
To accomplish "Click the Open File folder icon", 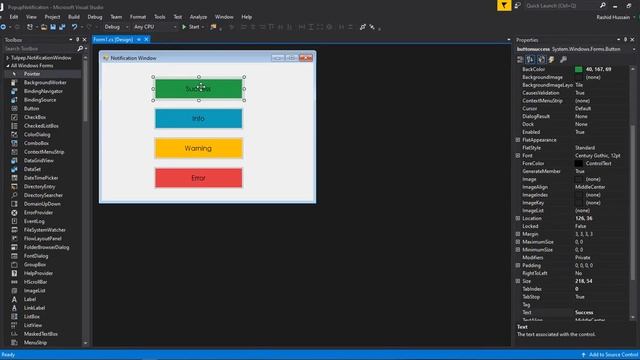I will click(x=44, y=27).
